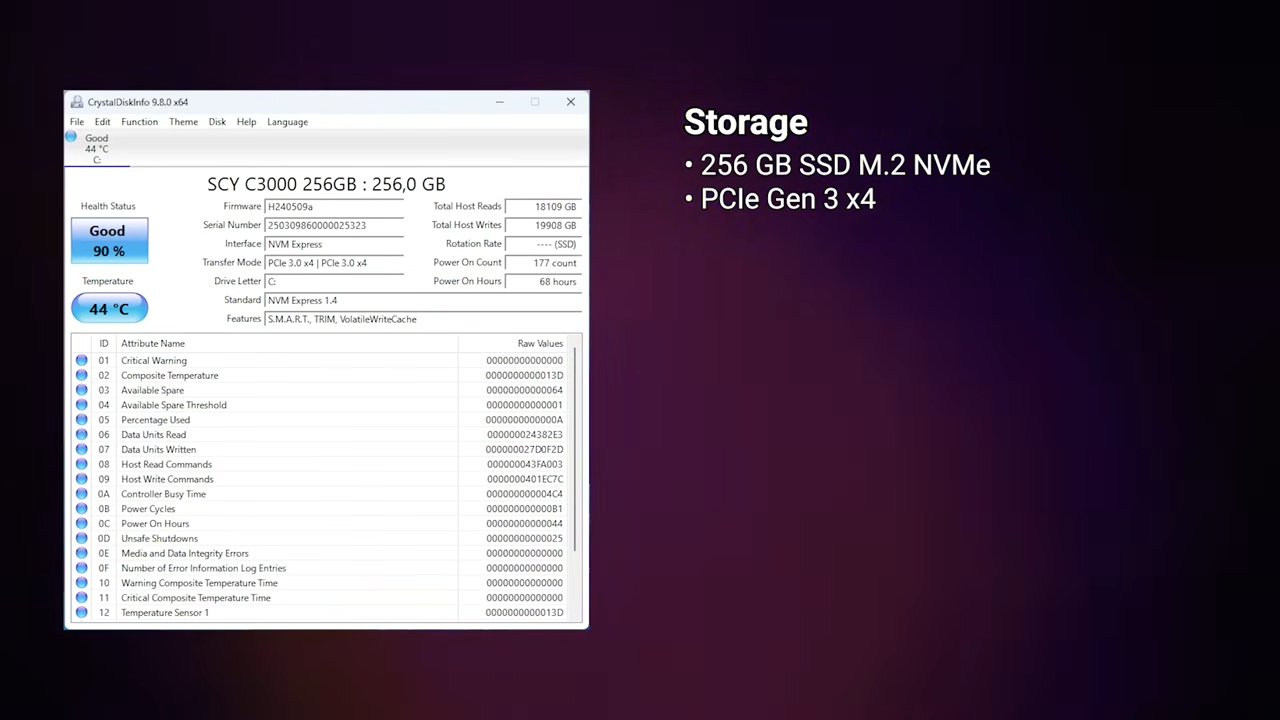Image resolution: width=1280 pixels, height=720 pixels.
Task: Click the status icon for Available Spare row
Action: coord(82,390)
